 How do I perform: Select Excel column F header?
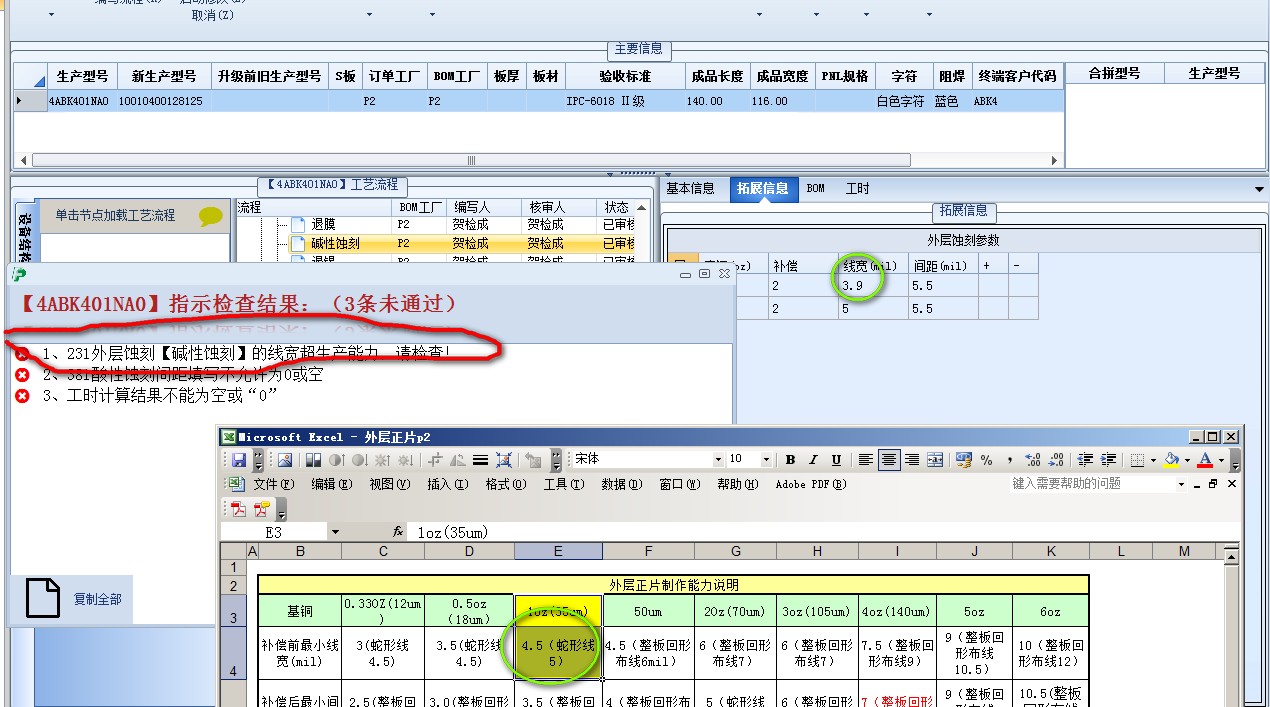click(648, 551)
